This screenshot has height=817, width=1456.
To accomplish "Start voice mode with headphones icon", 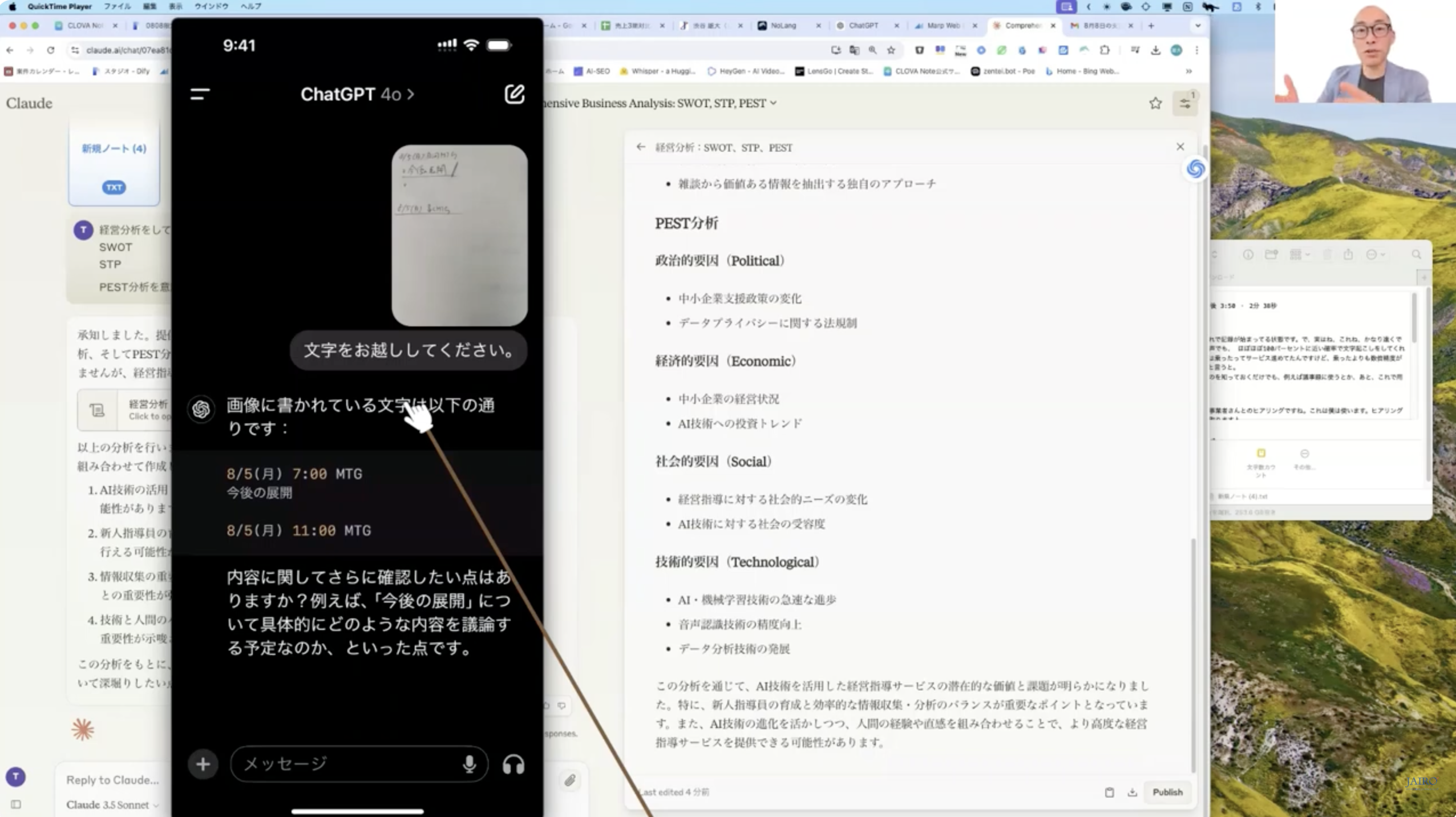I will coord(513,765).
